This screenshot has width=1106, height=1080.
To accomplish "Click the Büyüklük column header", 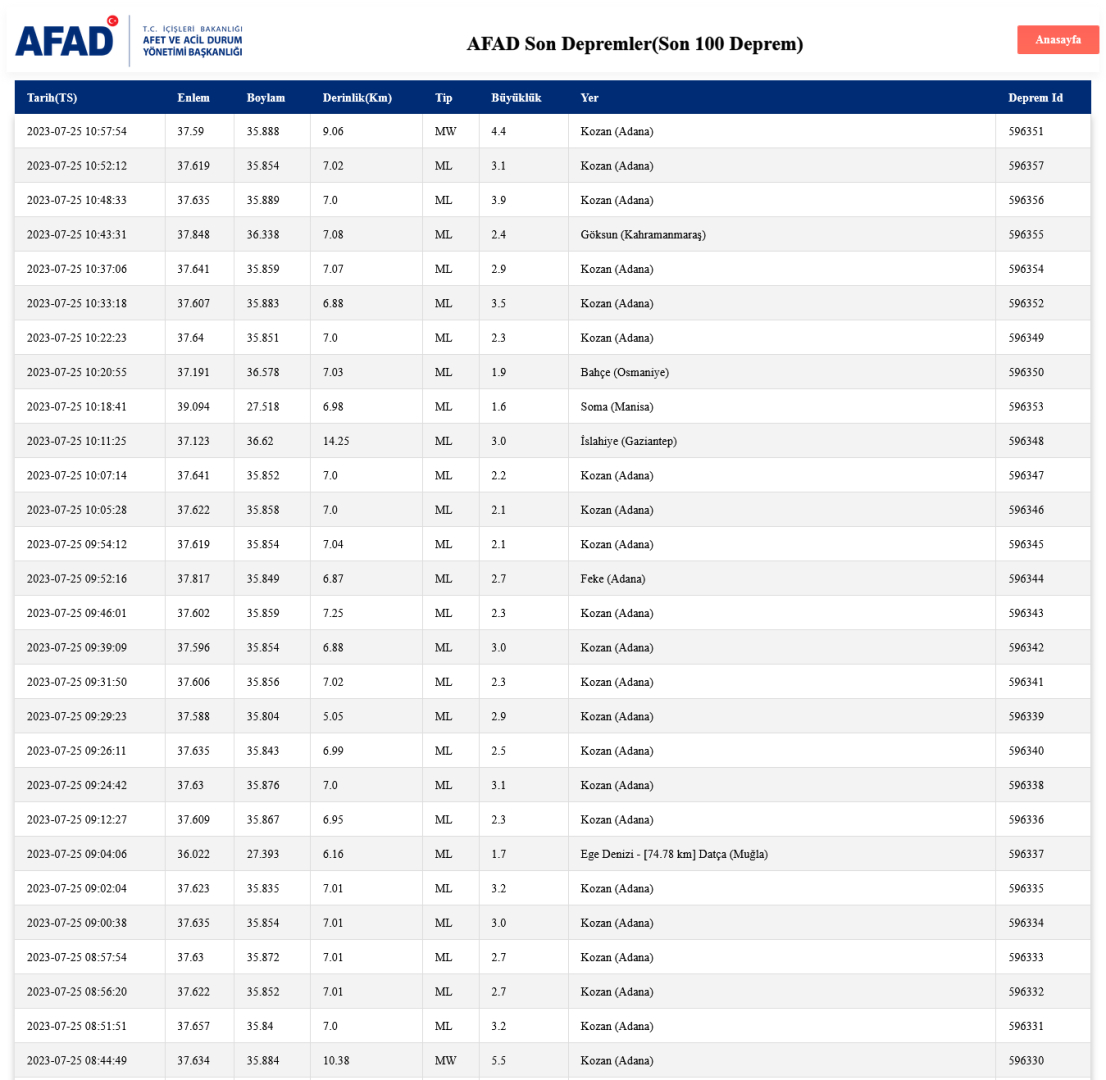I will click(516, 98).
